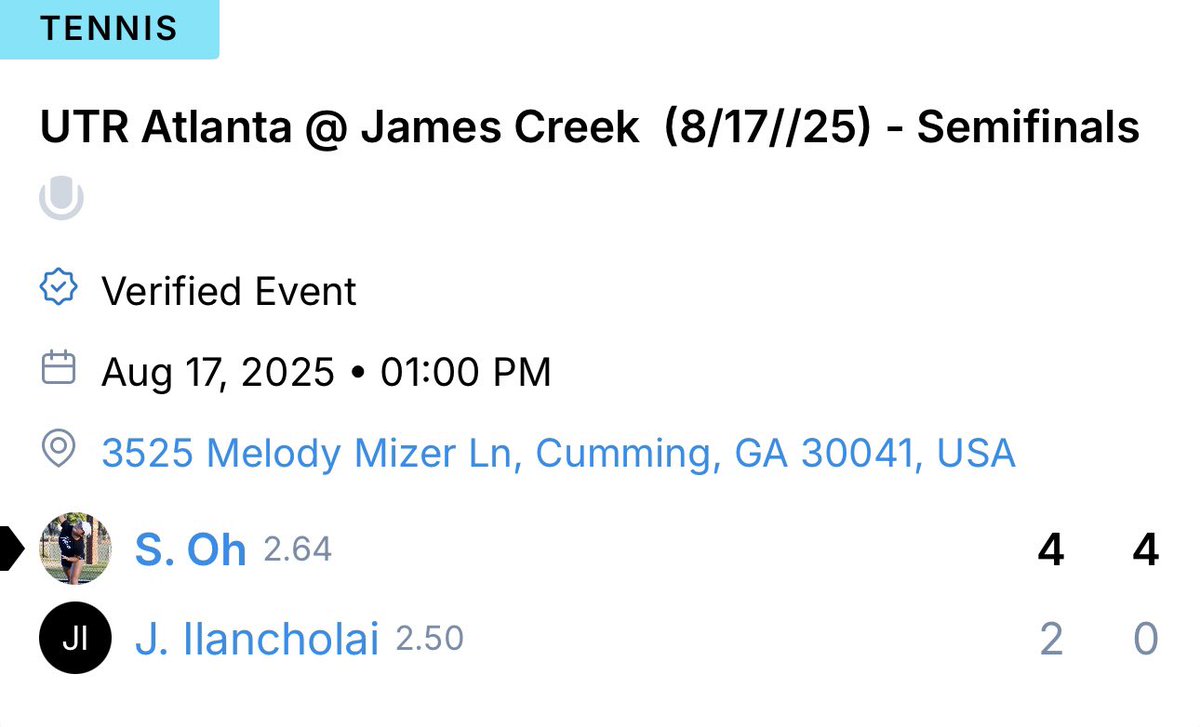The image size is (1200, 727).
Task: Open the 3525 Melody Mizer Ln address link
Action: click(559, 454)
